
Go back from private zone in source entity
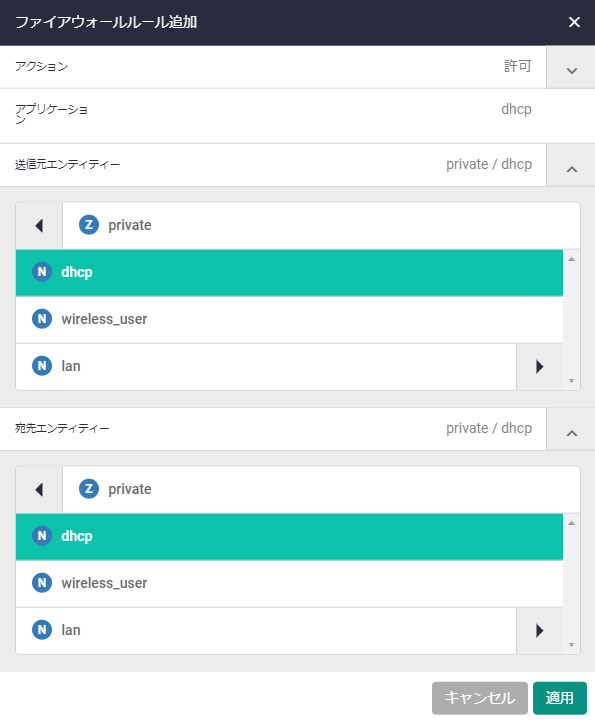pos(39,226)
